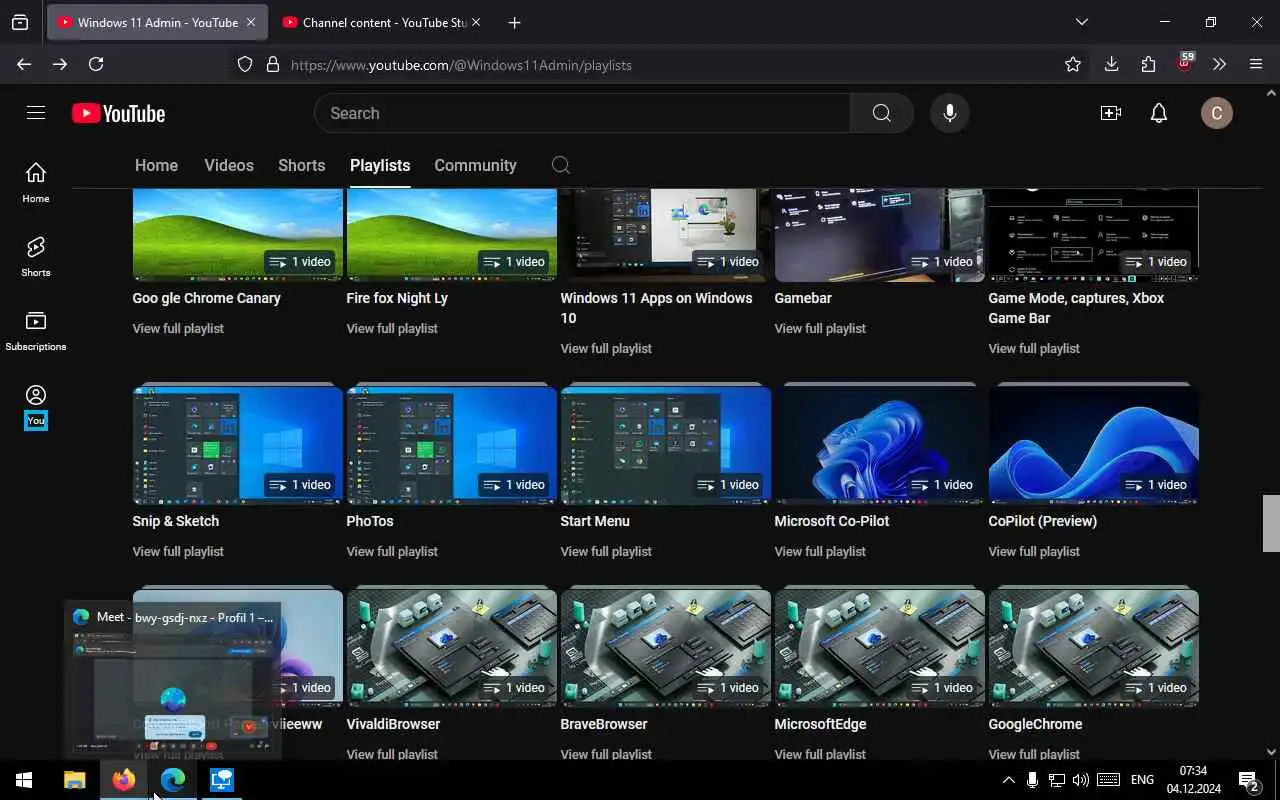Open the Snip & Sketch playlist thumbnail
The height and width of the screenshot is (800, 1280).
[238, 445]
